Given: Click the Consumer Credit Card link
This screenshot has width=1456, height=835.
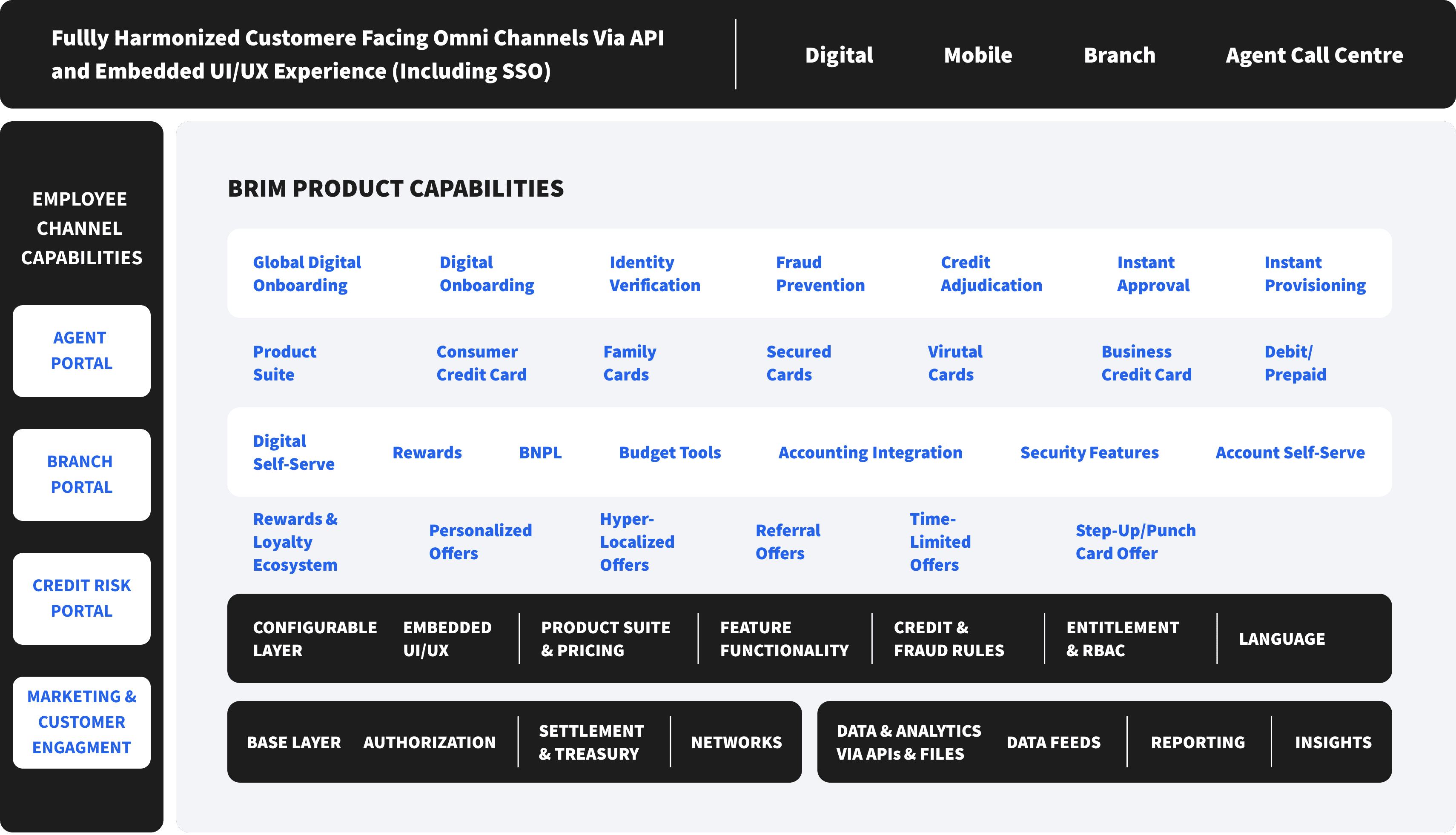Looking at the screenshot, I should click(x=481, y=363).
